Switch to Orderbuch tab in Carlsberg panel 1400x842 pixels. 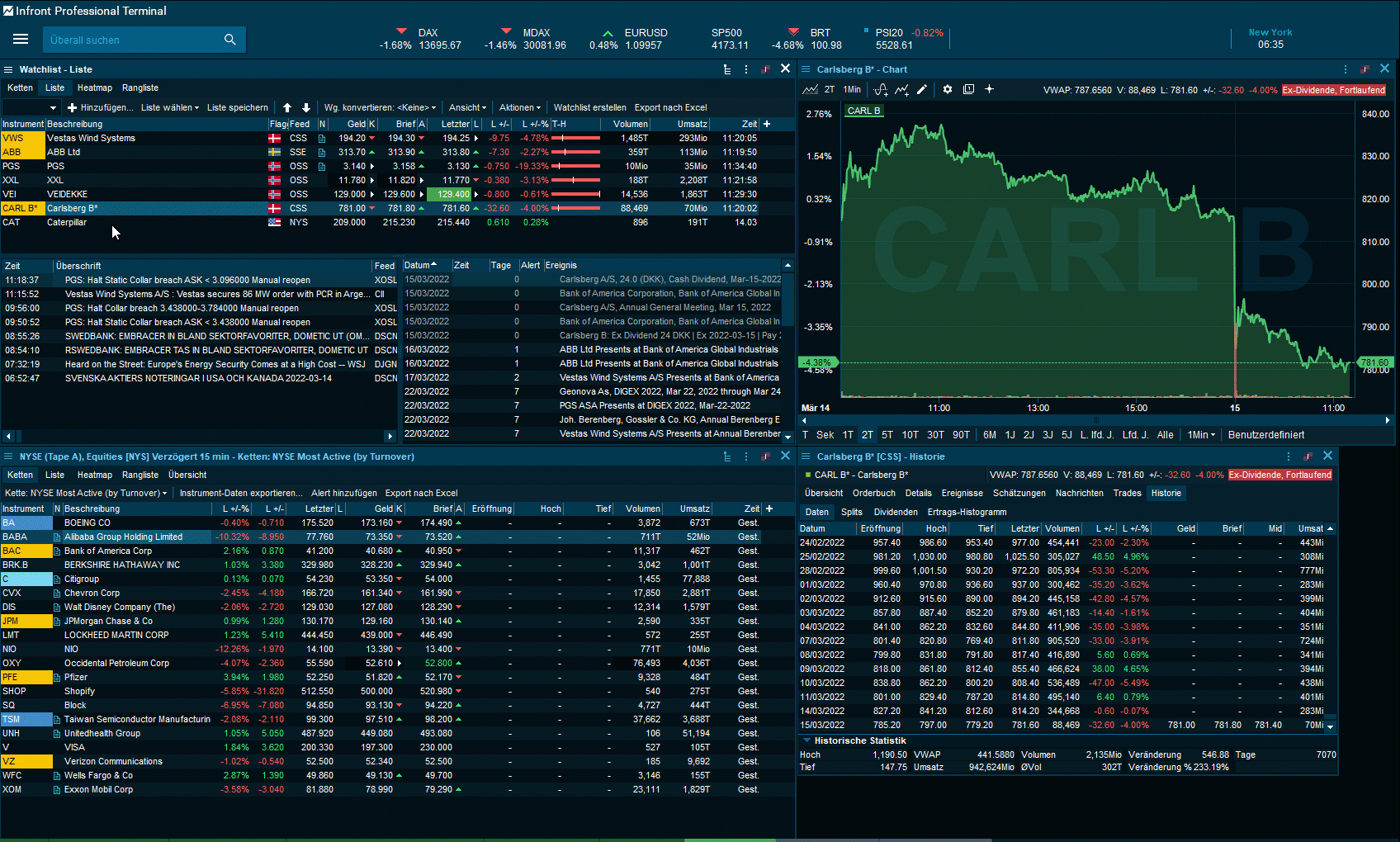(x=873, y=493)
